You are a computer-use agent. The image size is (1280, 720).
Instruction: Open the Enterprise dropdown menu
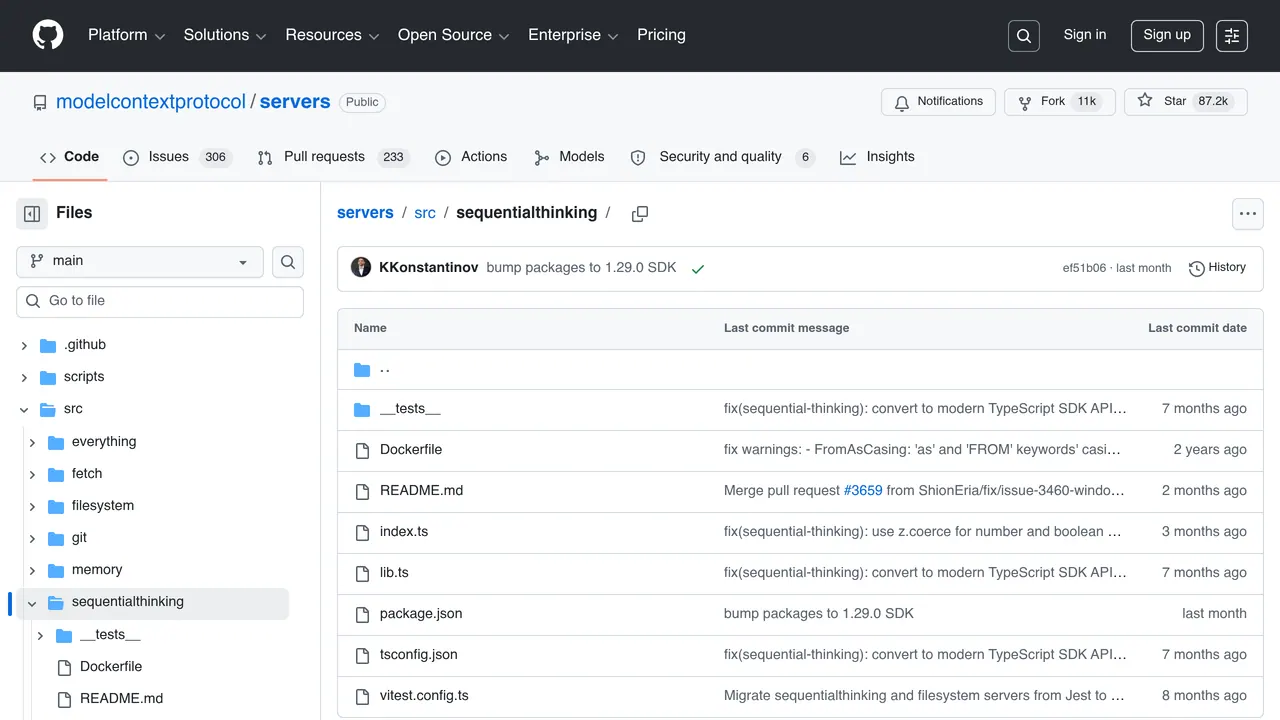tap(573, 35)
